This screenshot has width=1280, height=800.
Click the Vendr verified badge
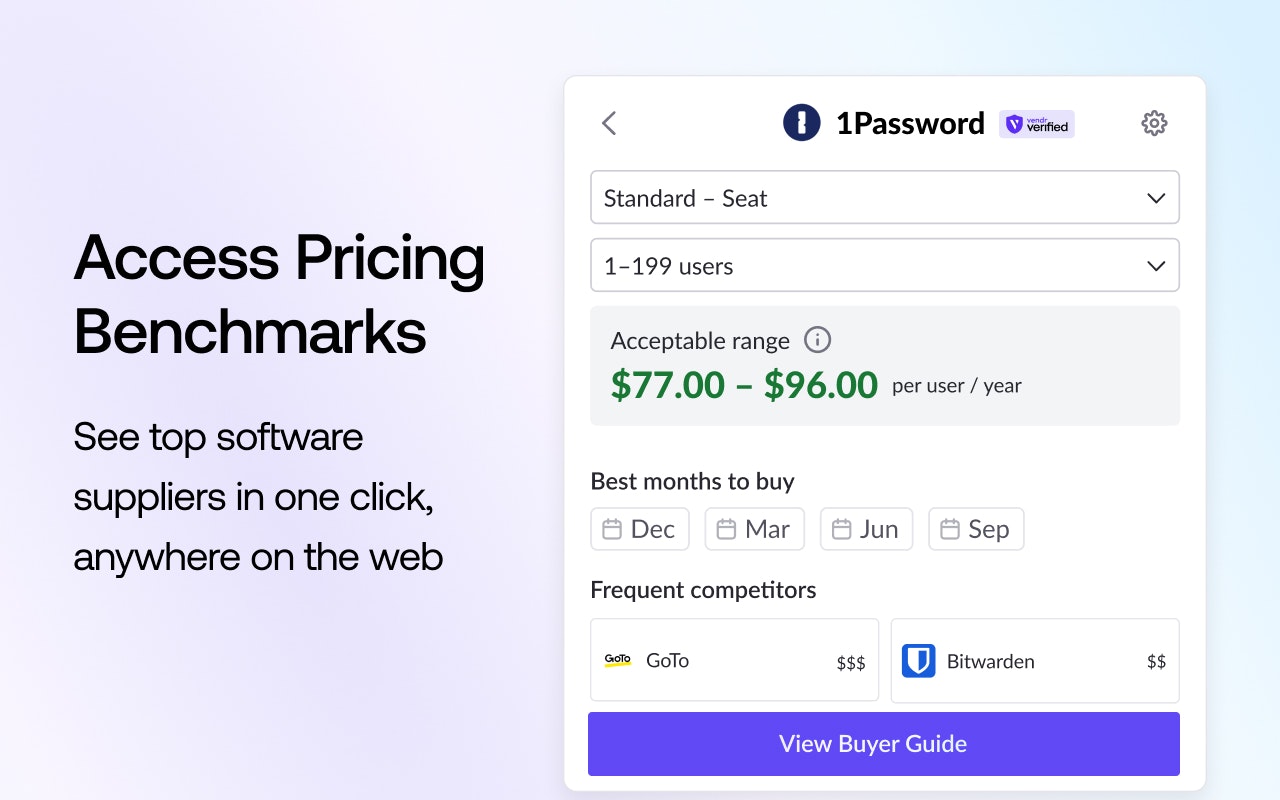pos(1036,124)
